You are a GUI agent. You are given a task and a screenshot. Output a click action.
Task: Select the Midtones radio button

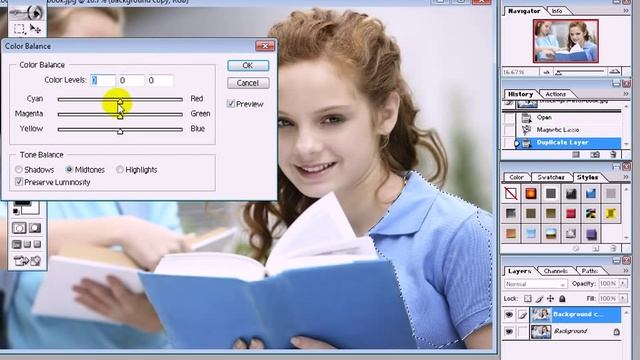(x=69, y=169)
